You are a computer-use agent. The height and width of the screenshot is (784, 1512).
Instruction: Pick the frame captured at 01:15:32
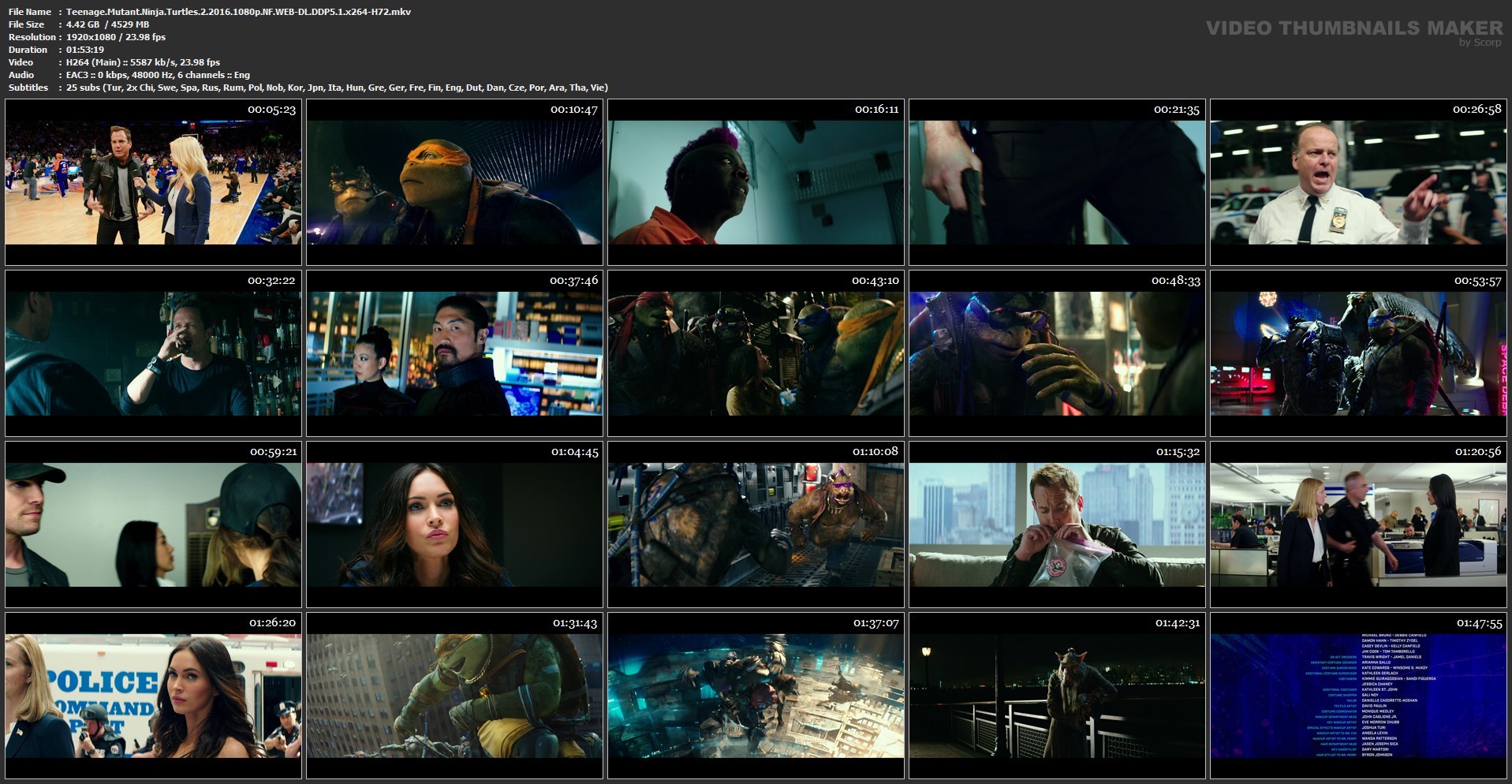1057,525
